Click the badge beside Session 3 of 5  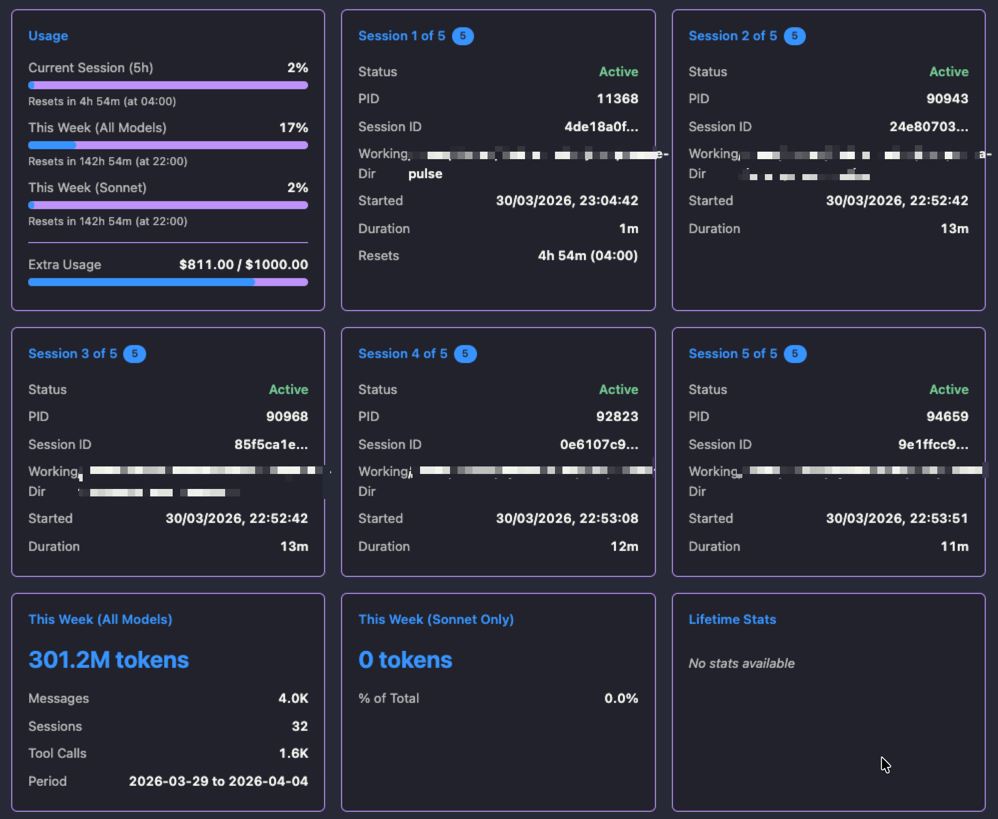[134, 353]
